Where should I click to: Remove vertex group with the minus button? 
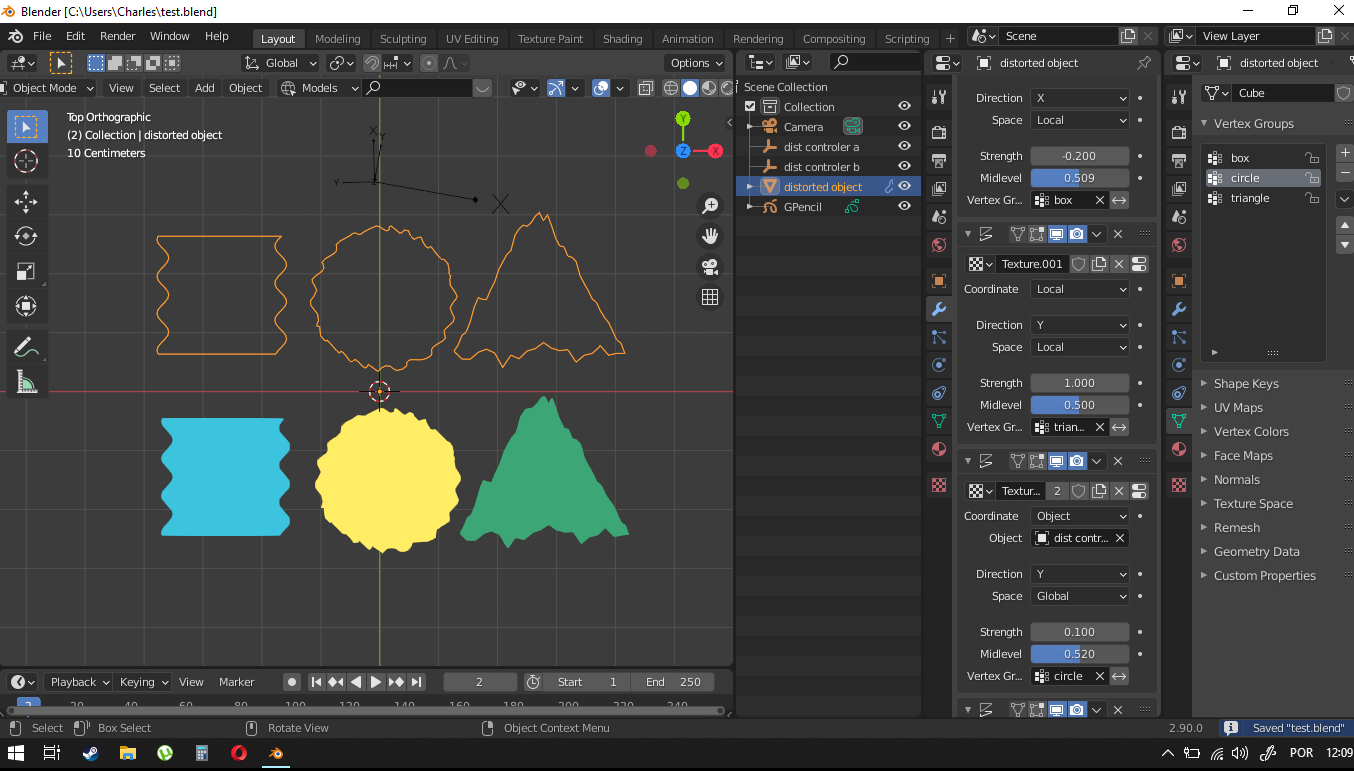(1345, 173)
